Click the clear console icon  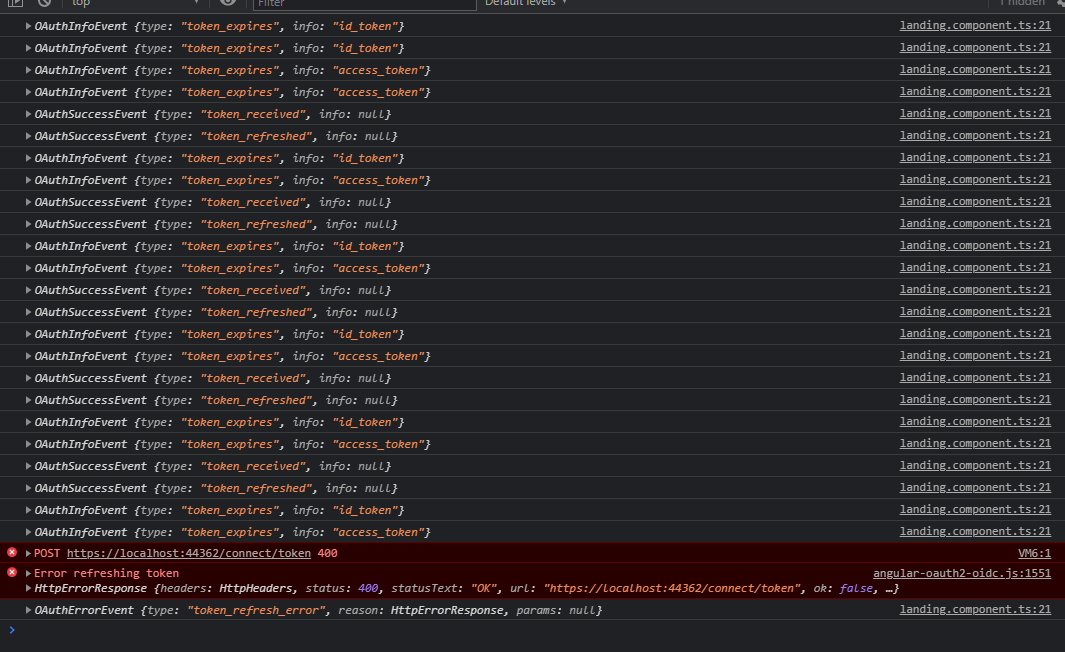[44, 3]
